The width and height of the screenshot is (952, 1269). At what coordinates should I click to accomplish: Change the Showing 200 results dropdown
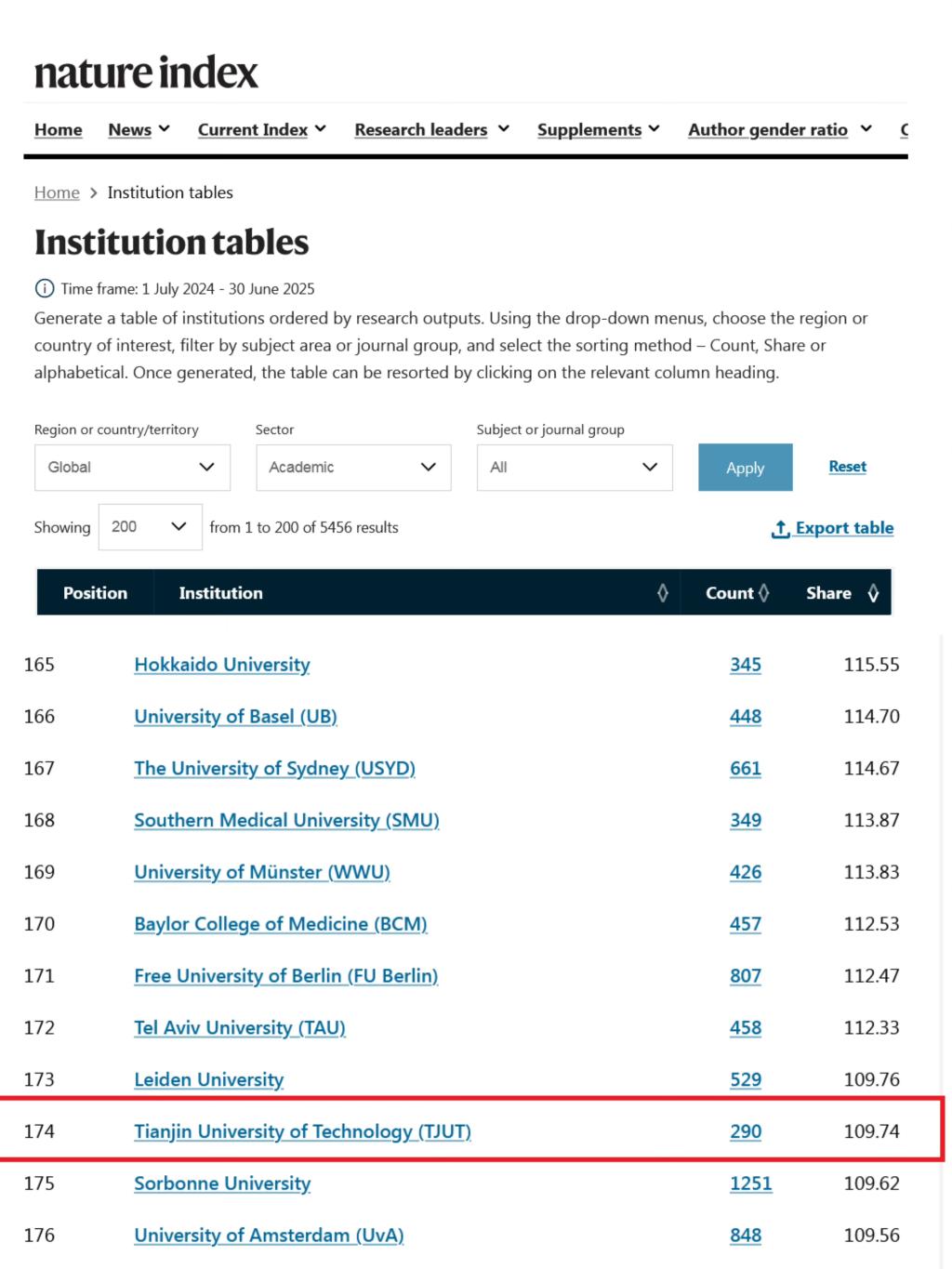point(150,527)
